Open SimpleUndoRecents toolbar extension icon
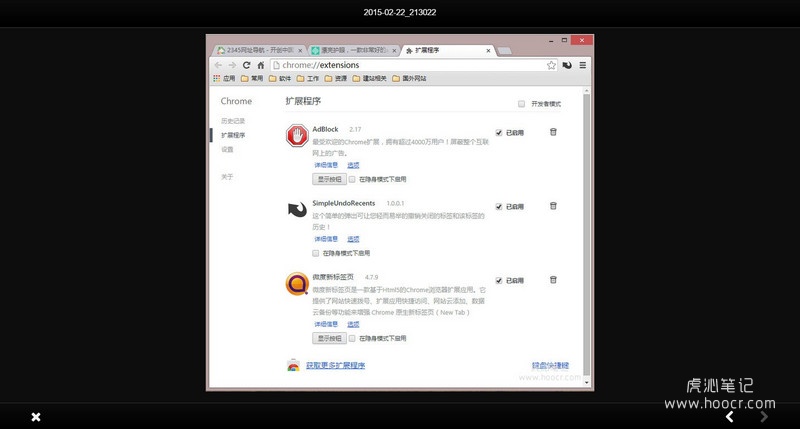 tap(567, 65)
